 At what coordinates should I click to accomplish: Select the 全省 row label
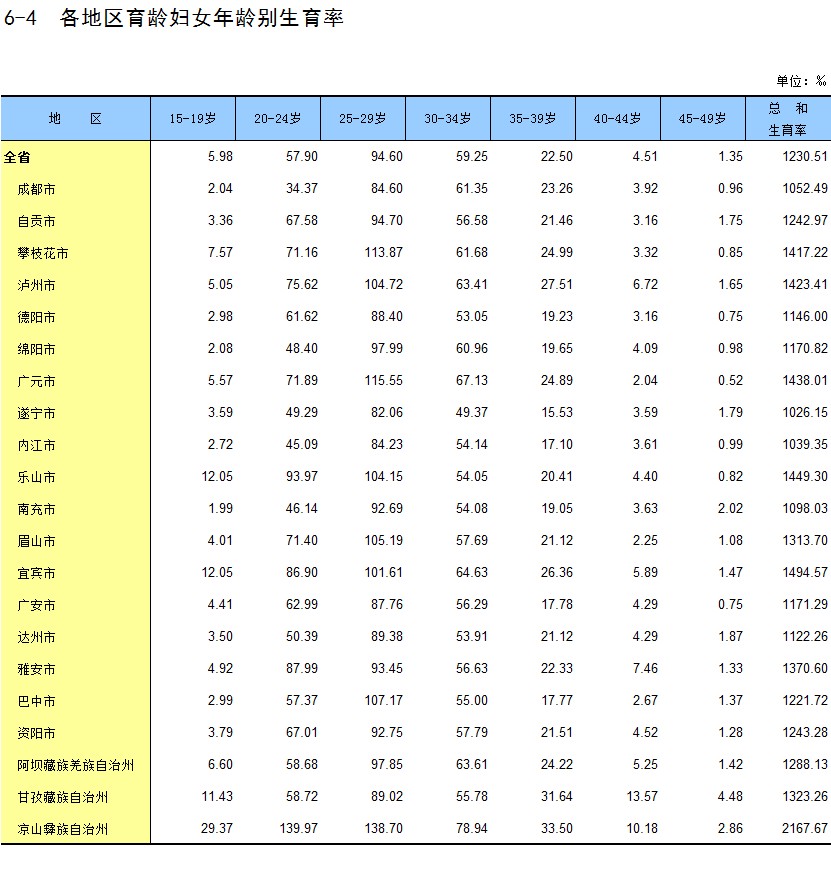[17, 157]
